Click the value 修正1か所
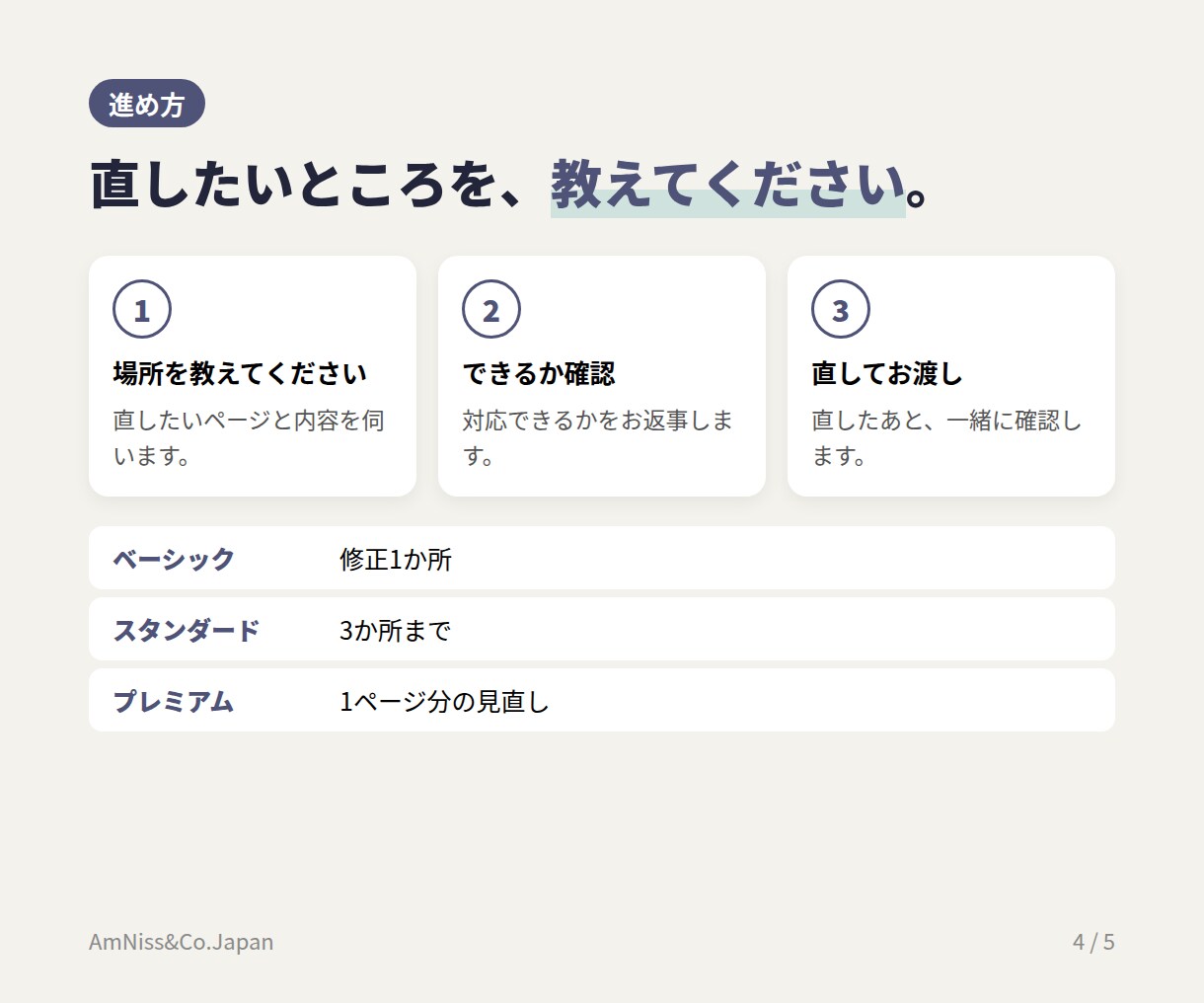This screenshot has width=1204, height=1003. click(396, 559)
